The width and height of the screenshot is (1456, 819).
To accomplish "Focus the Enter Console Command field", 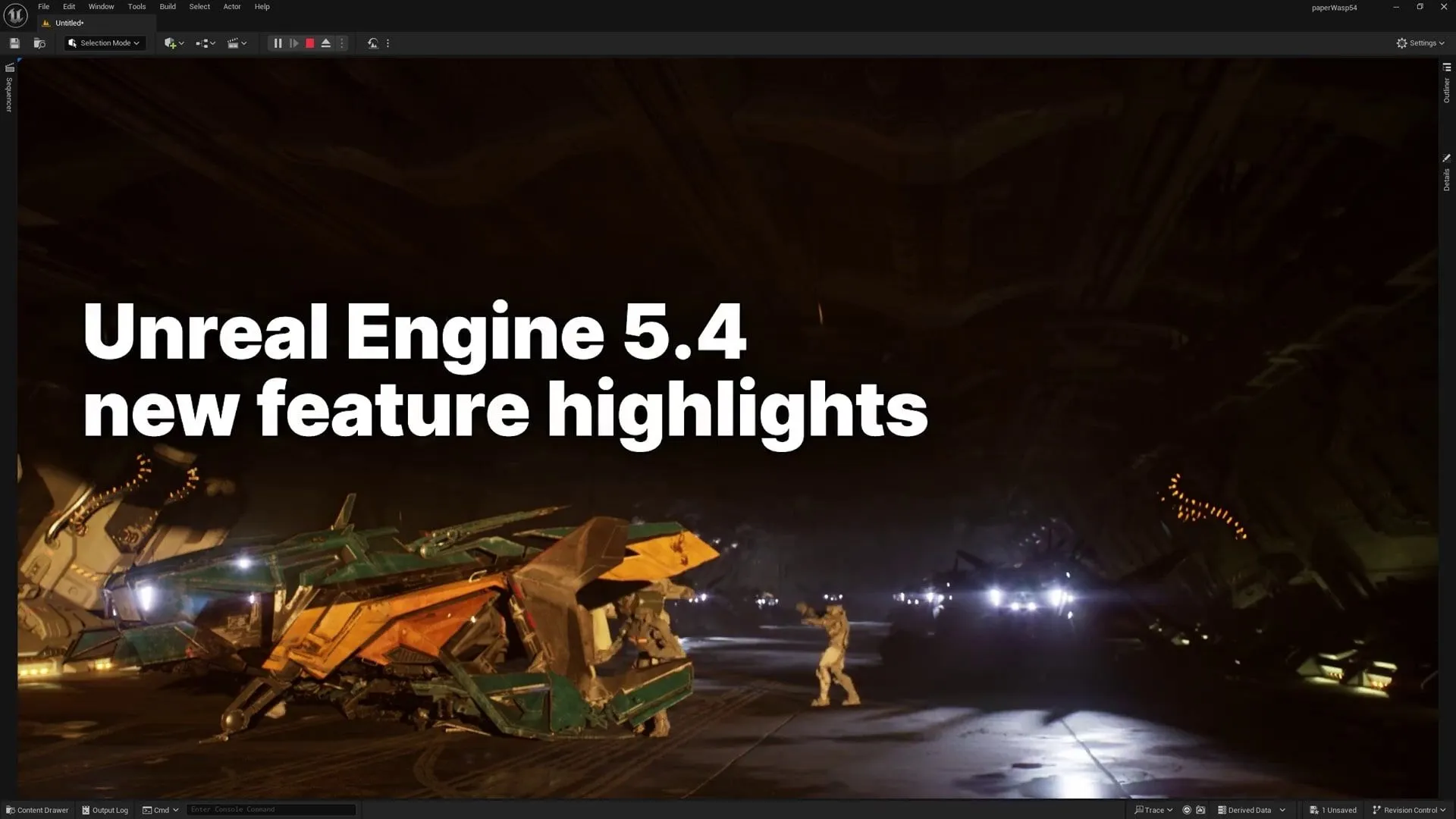I will (x=271, y=810).
